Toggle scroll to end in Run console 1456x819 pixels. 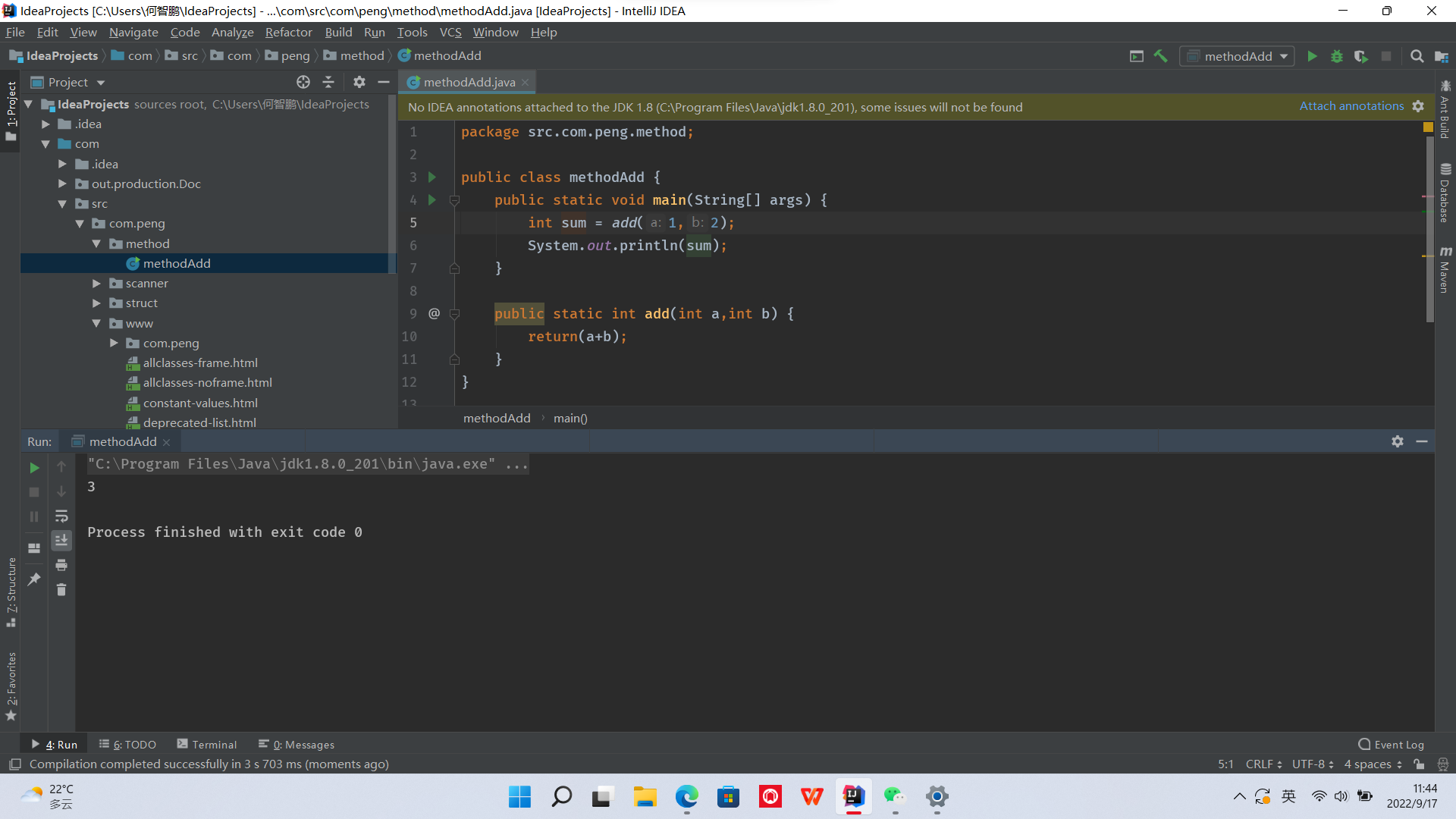pos(61,540)
